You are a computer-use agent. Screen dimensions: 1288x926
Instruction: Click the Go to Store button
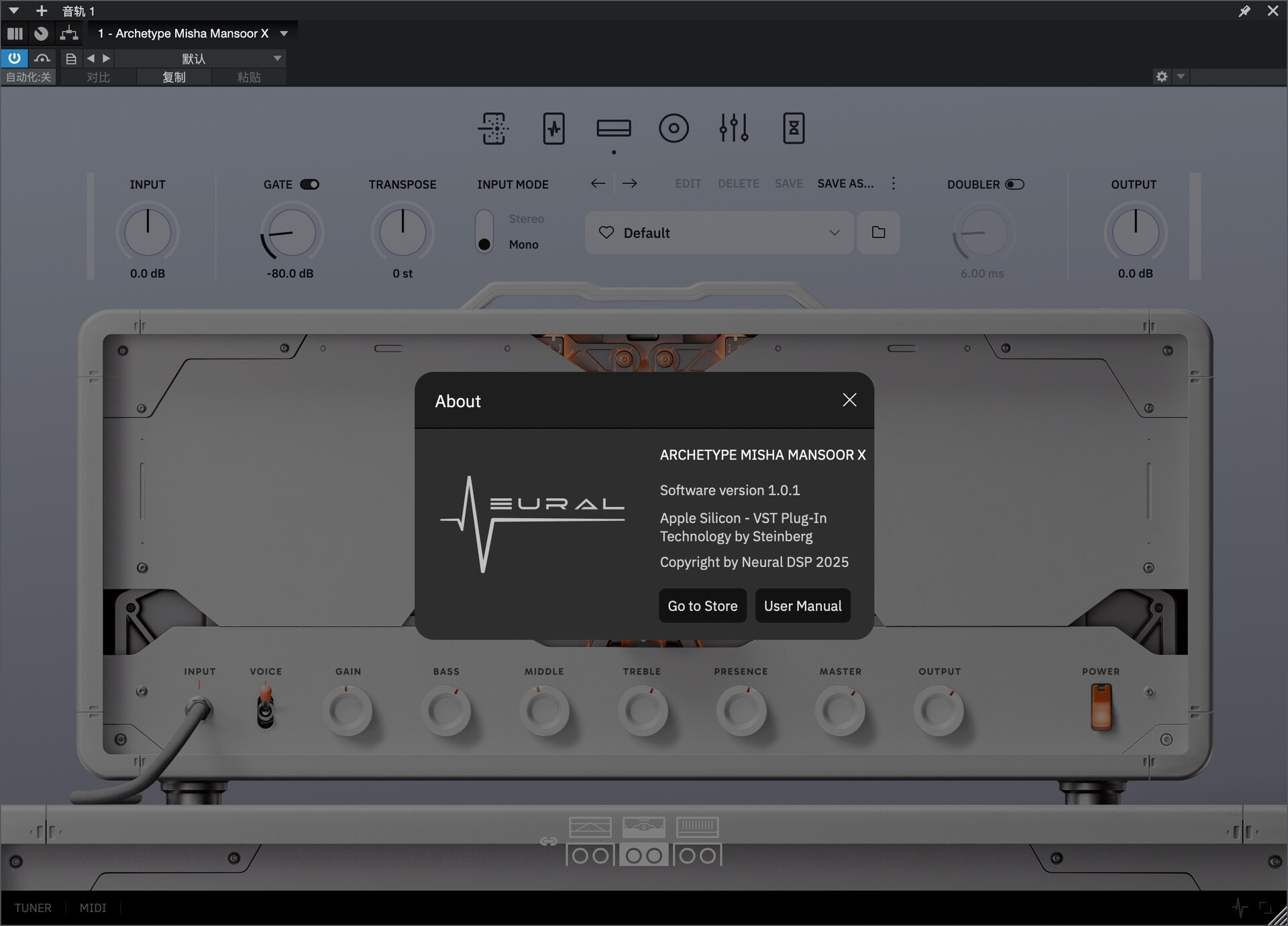point(702,606)
